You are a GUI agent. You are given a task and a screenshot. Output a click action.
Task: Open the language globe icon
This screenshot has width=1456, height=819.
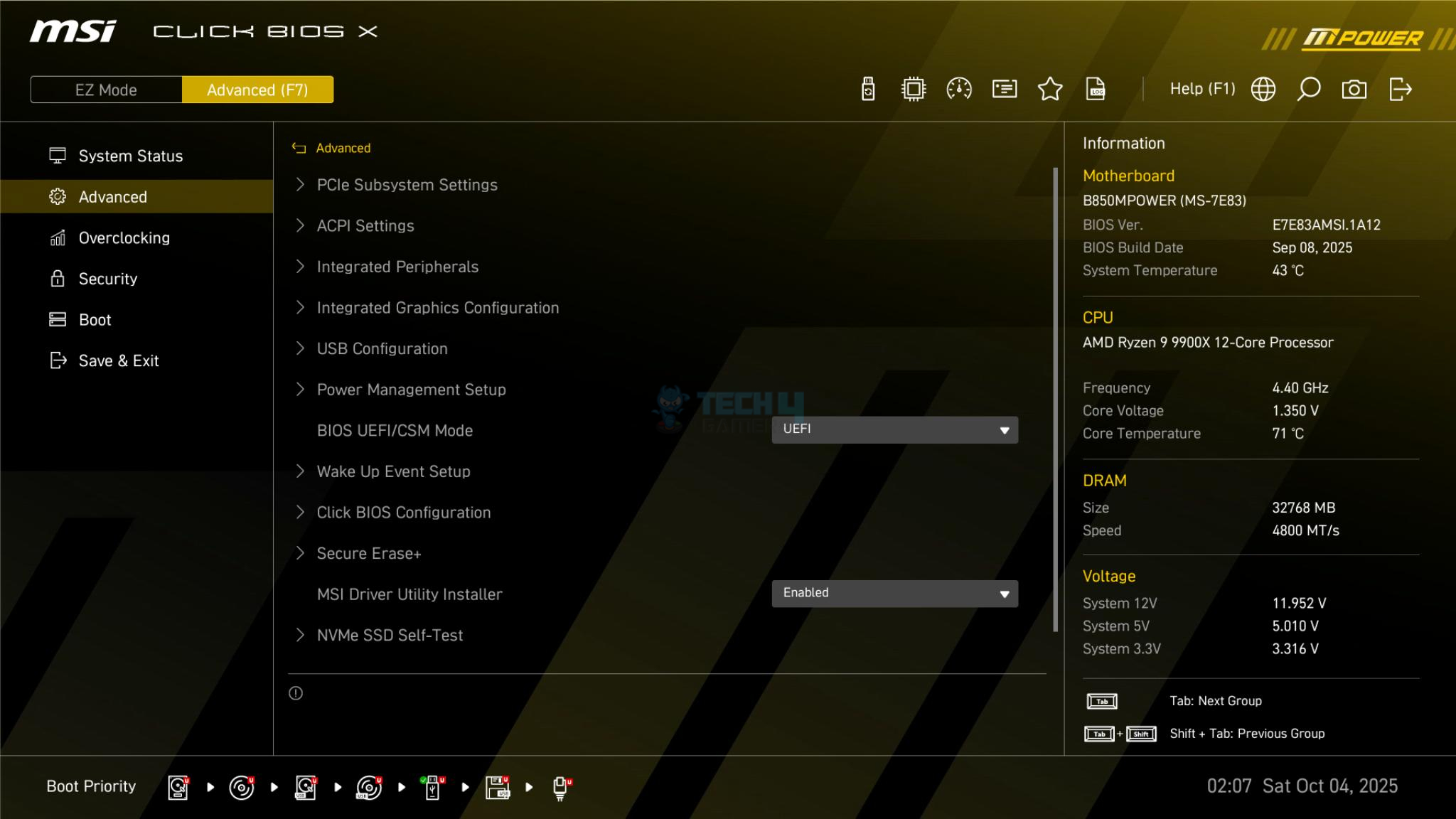[x=1263, y=90]
